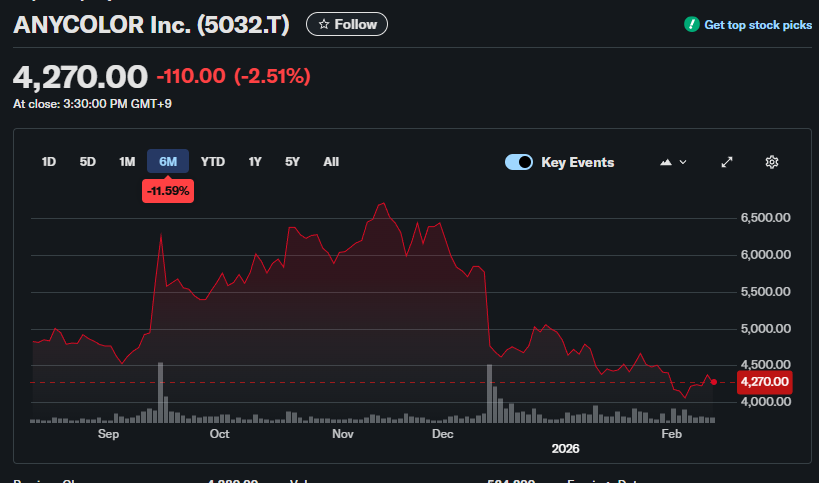Click the -11.59% change badge
Screen dimensions: 819x483
[168, 191]
